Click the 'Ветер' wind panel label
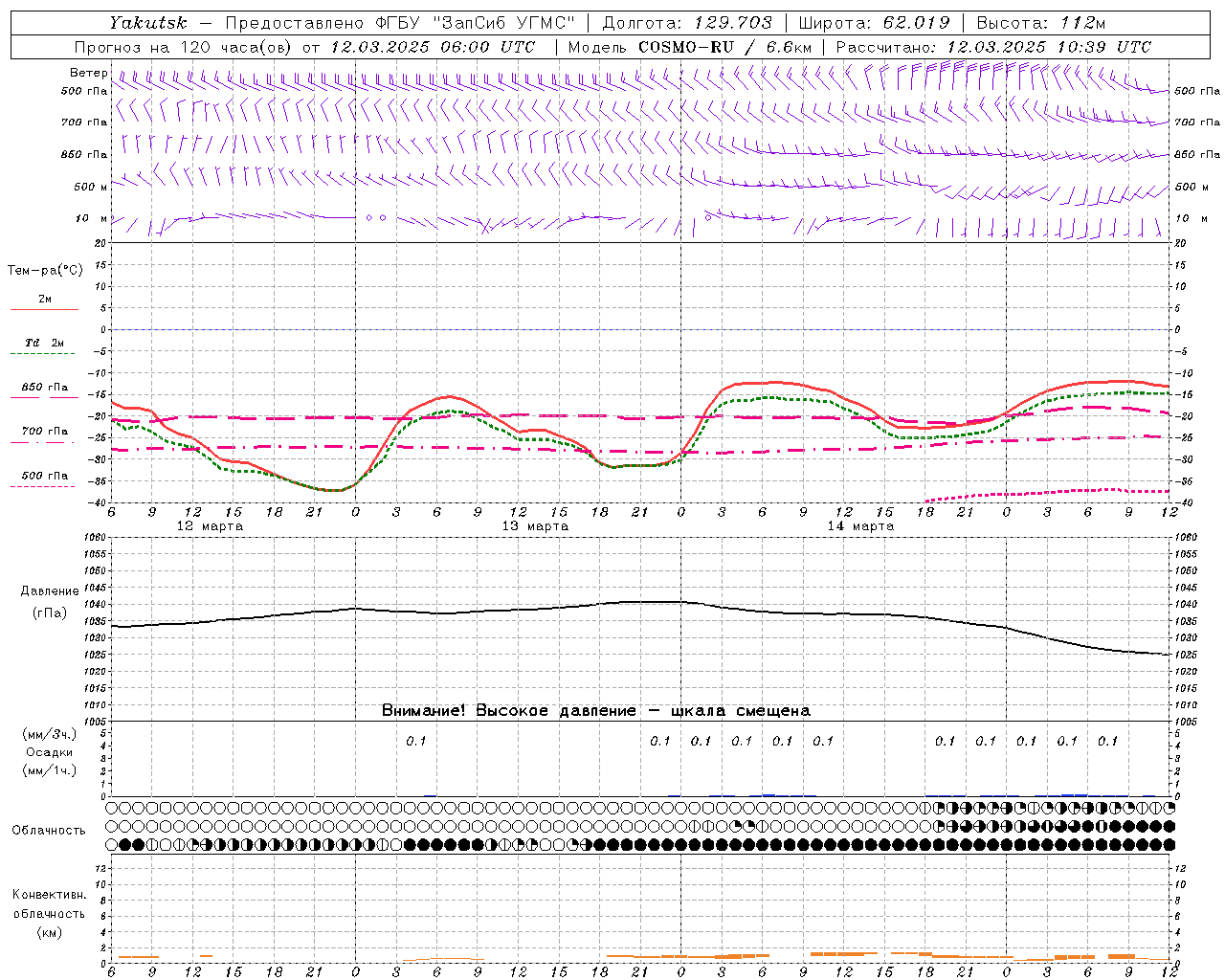 click(x=88, y=73)
